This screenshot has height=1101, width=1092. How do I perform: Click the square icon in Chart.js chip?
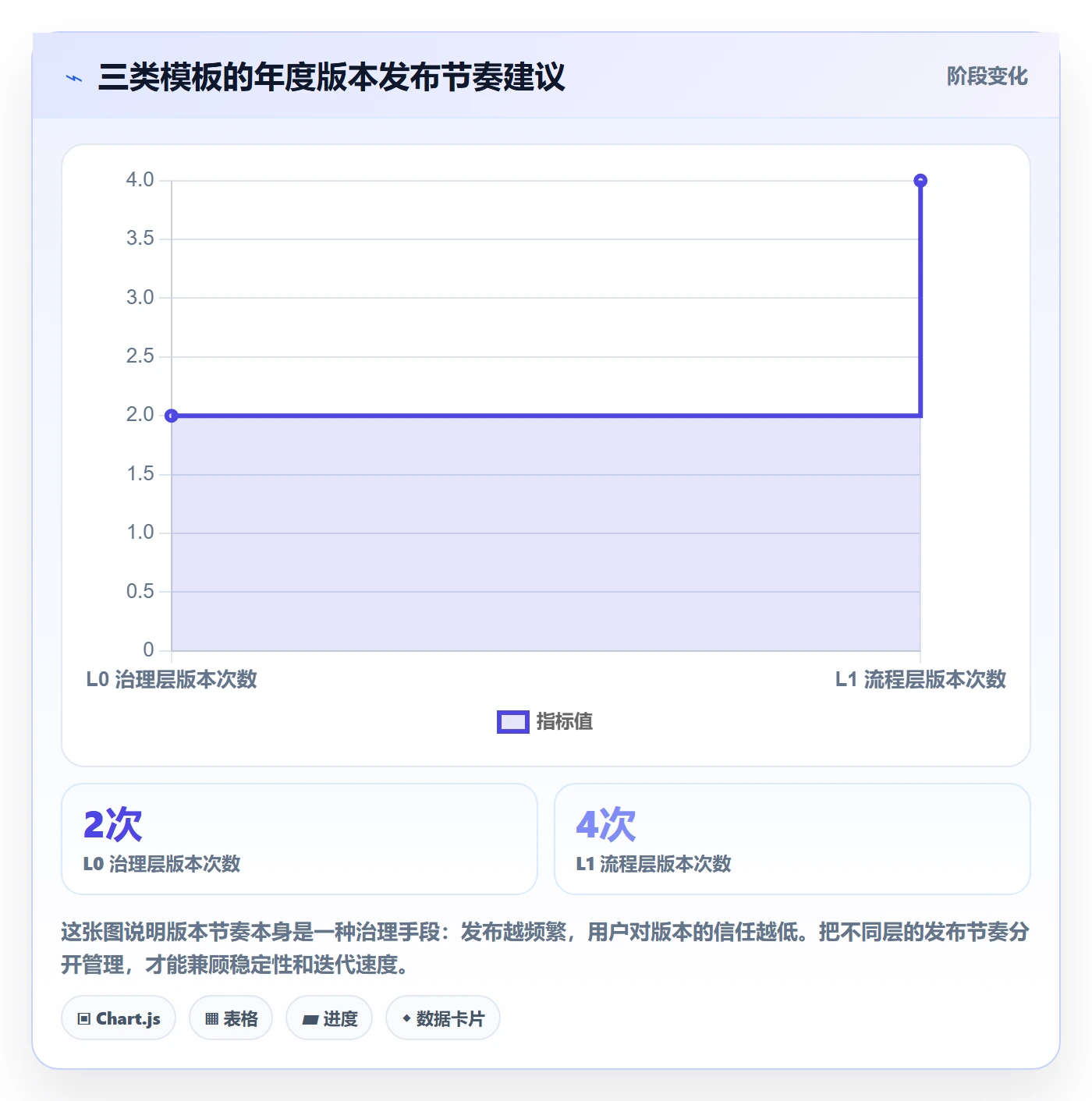pyautogui.click(x=84, y=1019)
